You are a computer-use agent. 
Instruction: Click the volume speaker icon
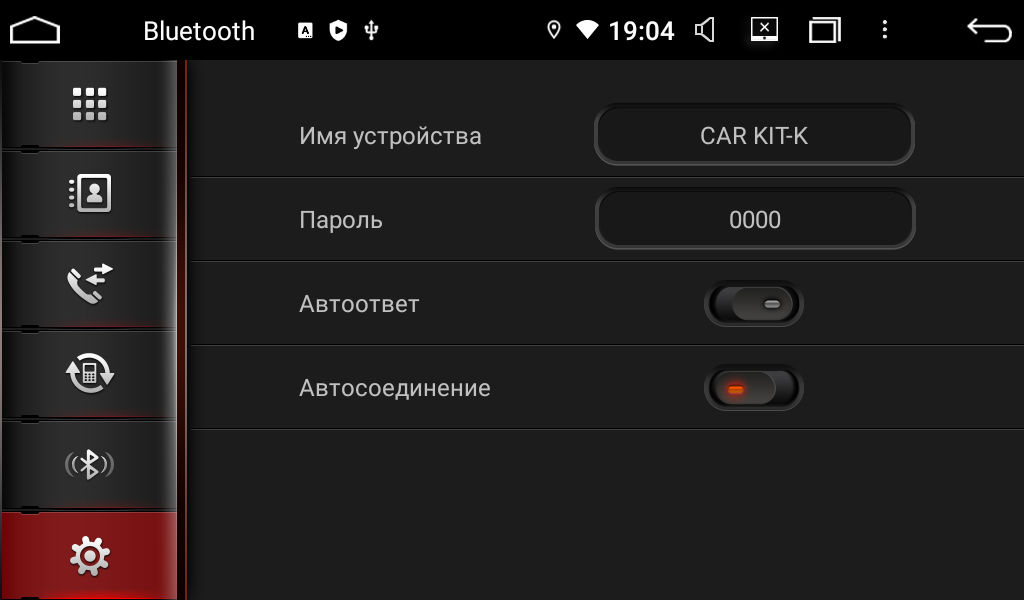point(705,30)
